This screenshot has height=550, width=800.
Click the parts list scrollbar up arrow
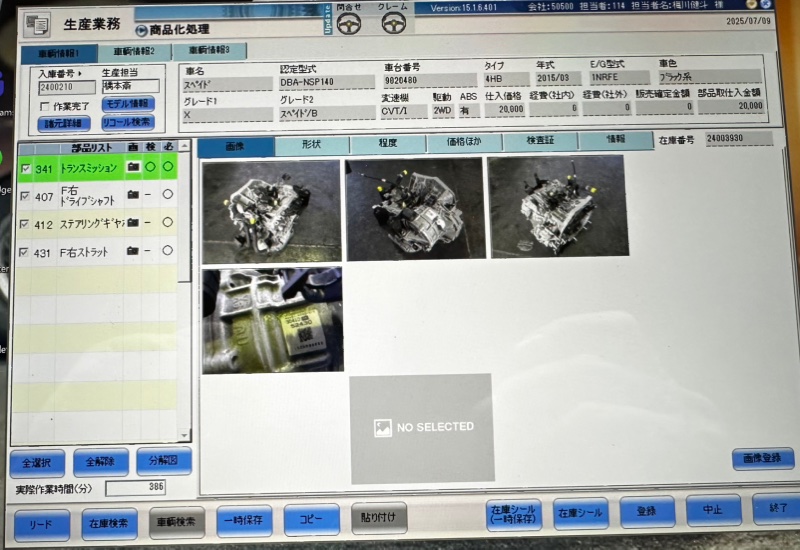pos(184,148)
